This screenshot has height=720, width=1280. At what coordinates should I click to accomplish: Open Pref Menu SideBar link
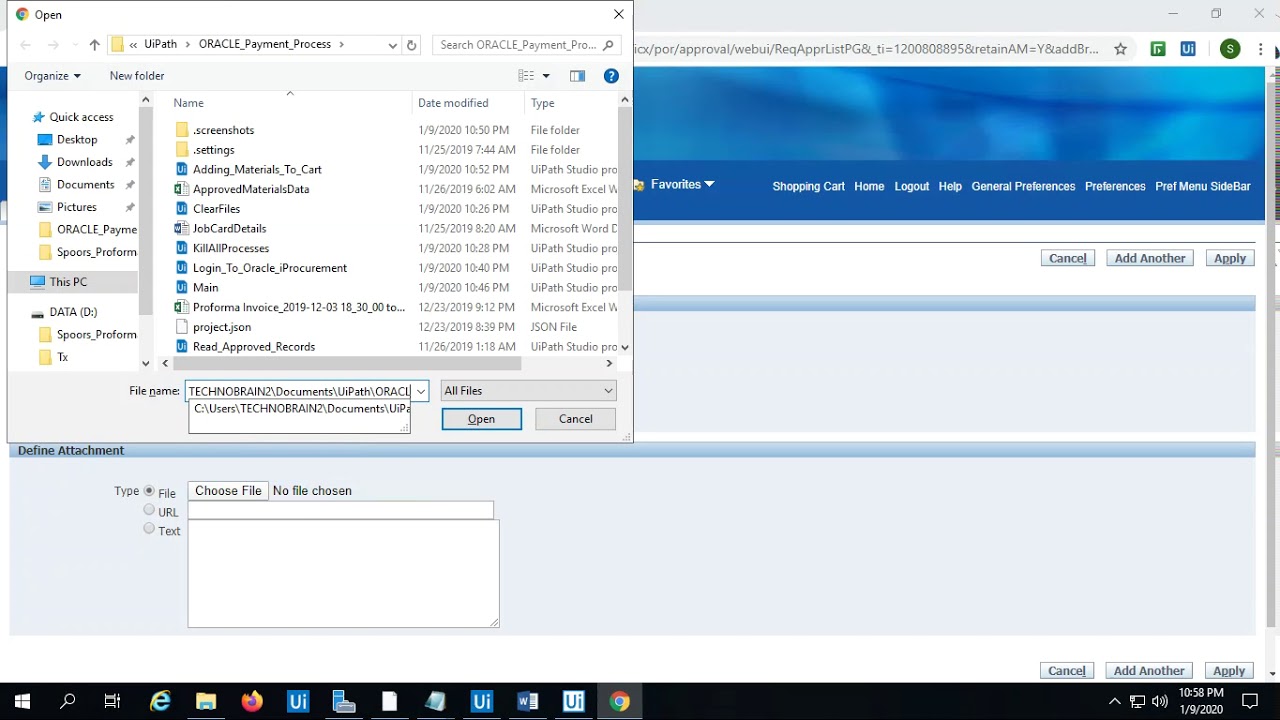(x=1203, y=186)
